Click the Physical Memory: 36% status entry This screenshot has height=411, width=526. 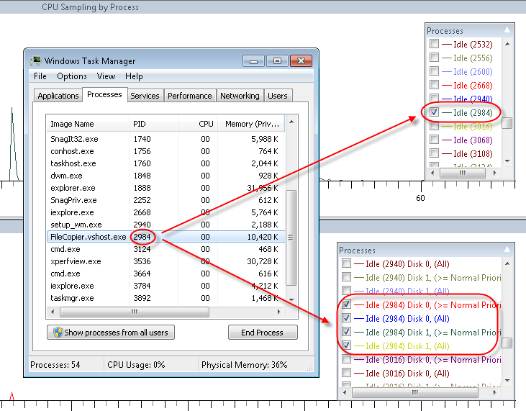[244, 365]
